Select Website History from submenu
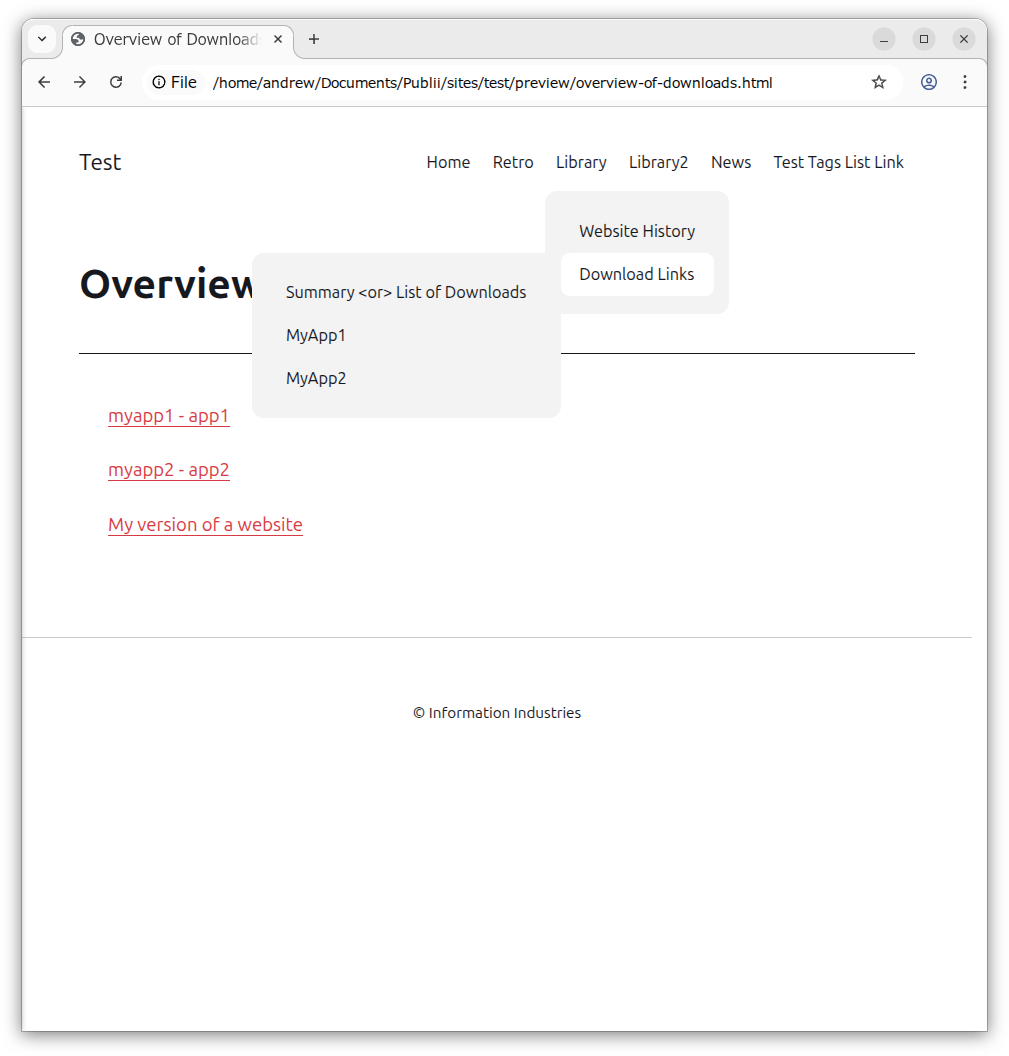The width and height of the screenshot is (1009, 1056). pos(637,231)
